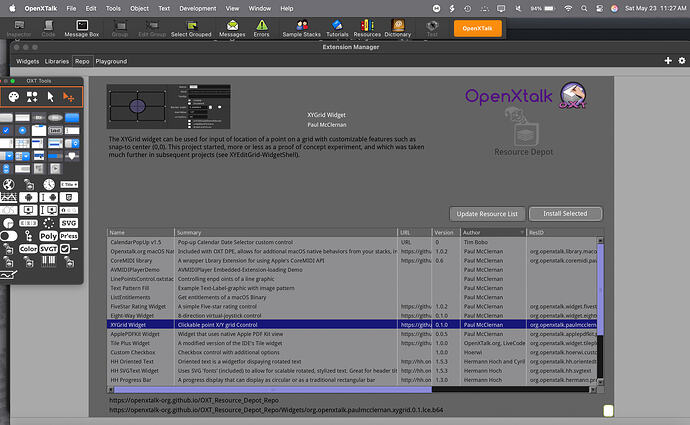The image size is (690, 425).
Task: Open the Inspector from the toolbar
Action: pos(19,29)
